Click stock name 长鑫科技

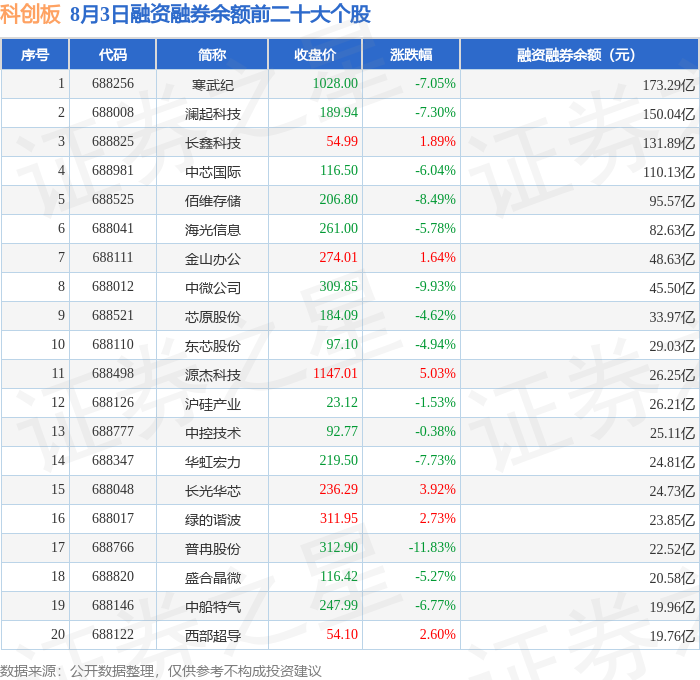212,142
